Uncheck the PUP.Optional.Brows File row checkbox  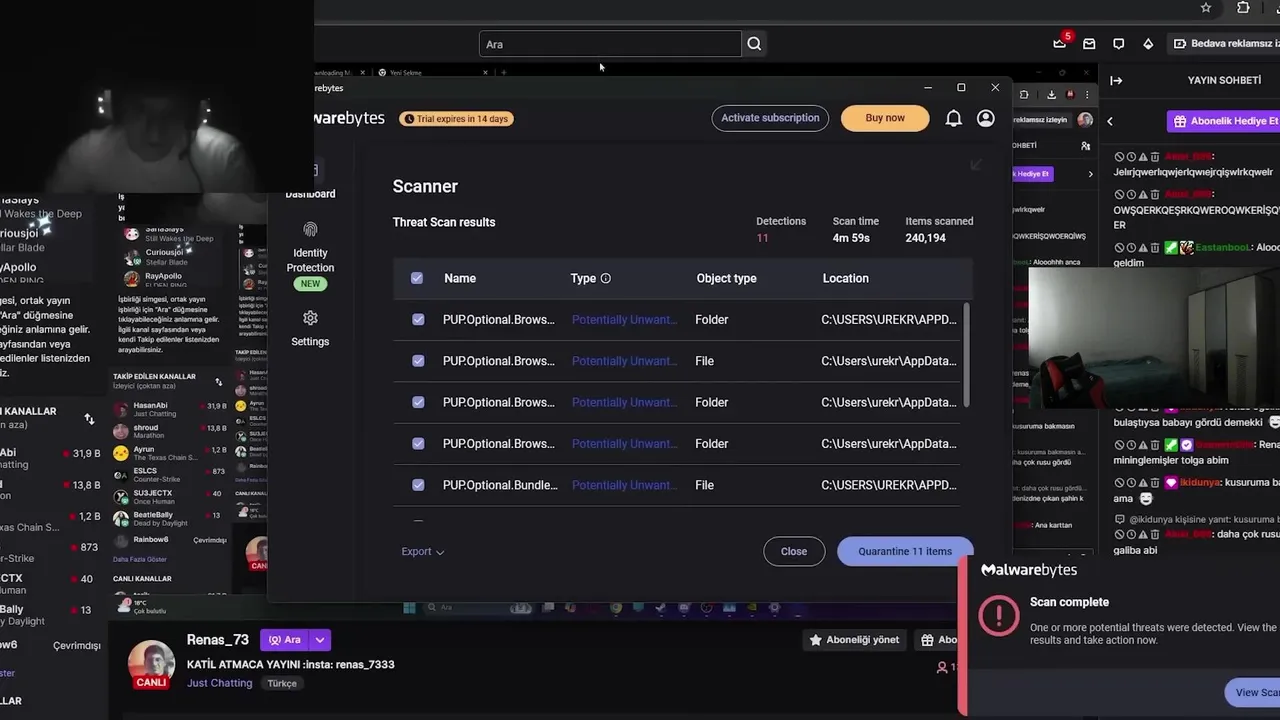[418, 361]
